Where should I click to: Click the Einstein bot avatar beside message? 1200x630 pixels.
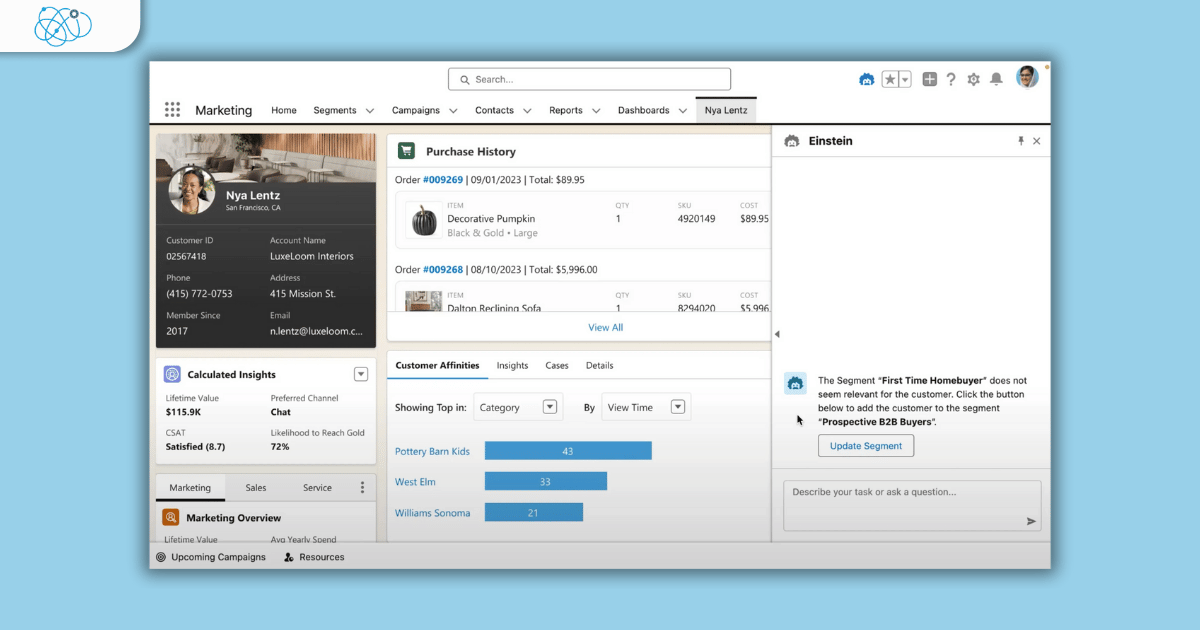(x=796, y=383)
